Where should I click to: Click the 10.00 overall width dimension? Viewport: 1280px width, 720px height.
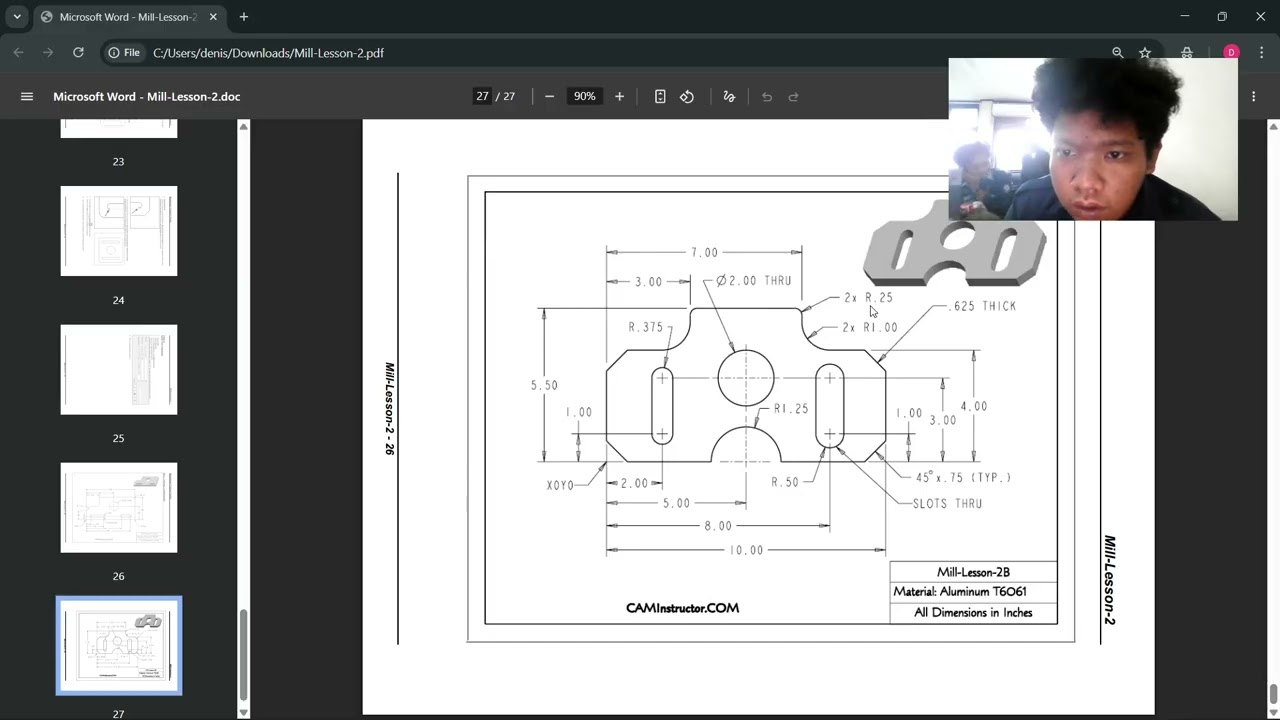click(746, 550)
